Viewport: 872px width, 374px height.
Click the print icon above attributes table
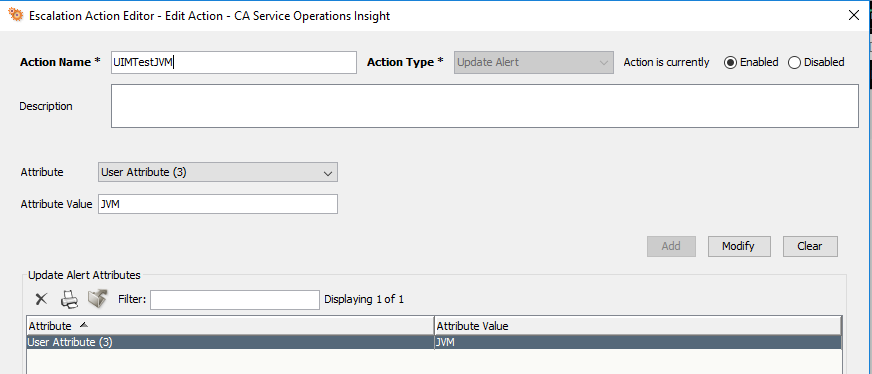click(70, 300)
